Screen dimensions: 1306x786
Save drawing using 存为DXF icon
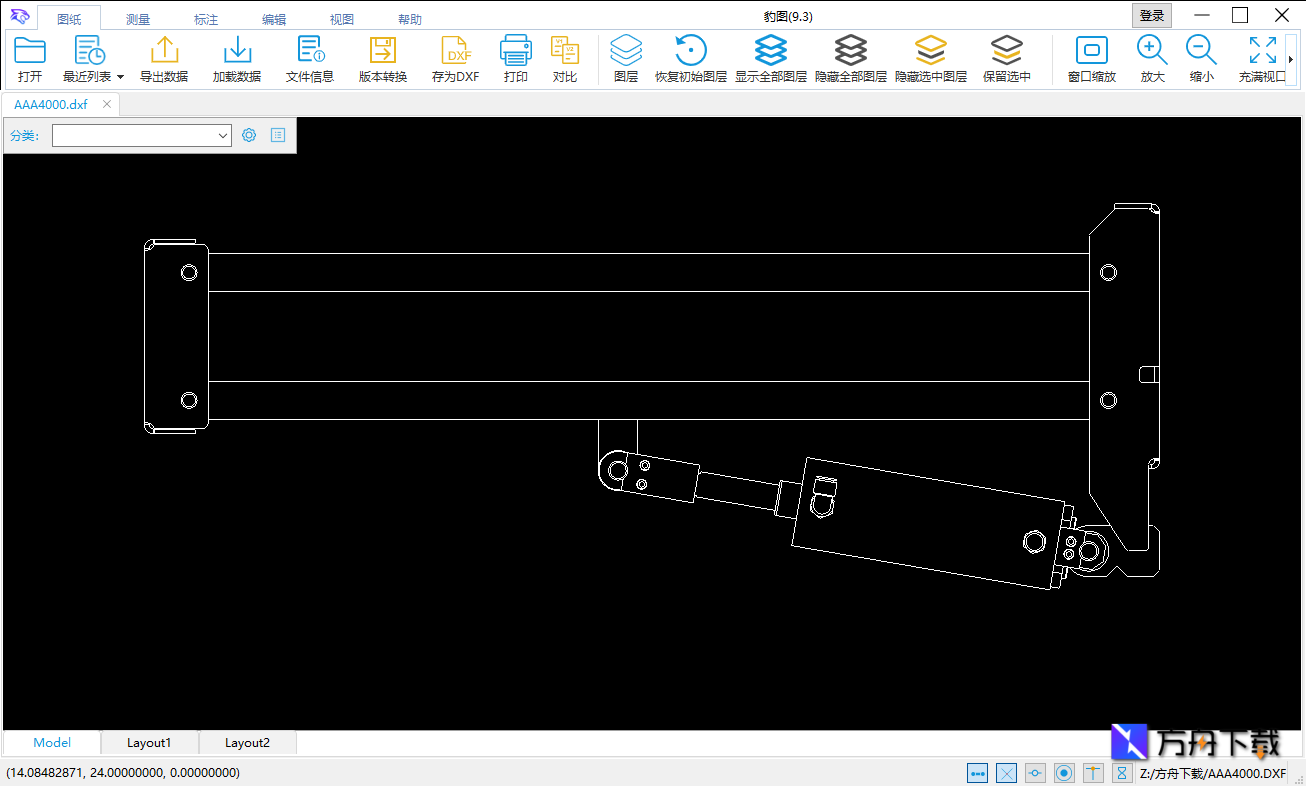pos(456,52)
